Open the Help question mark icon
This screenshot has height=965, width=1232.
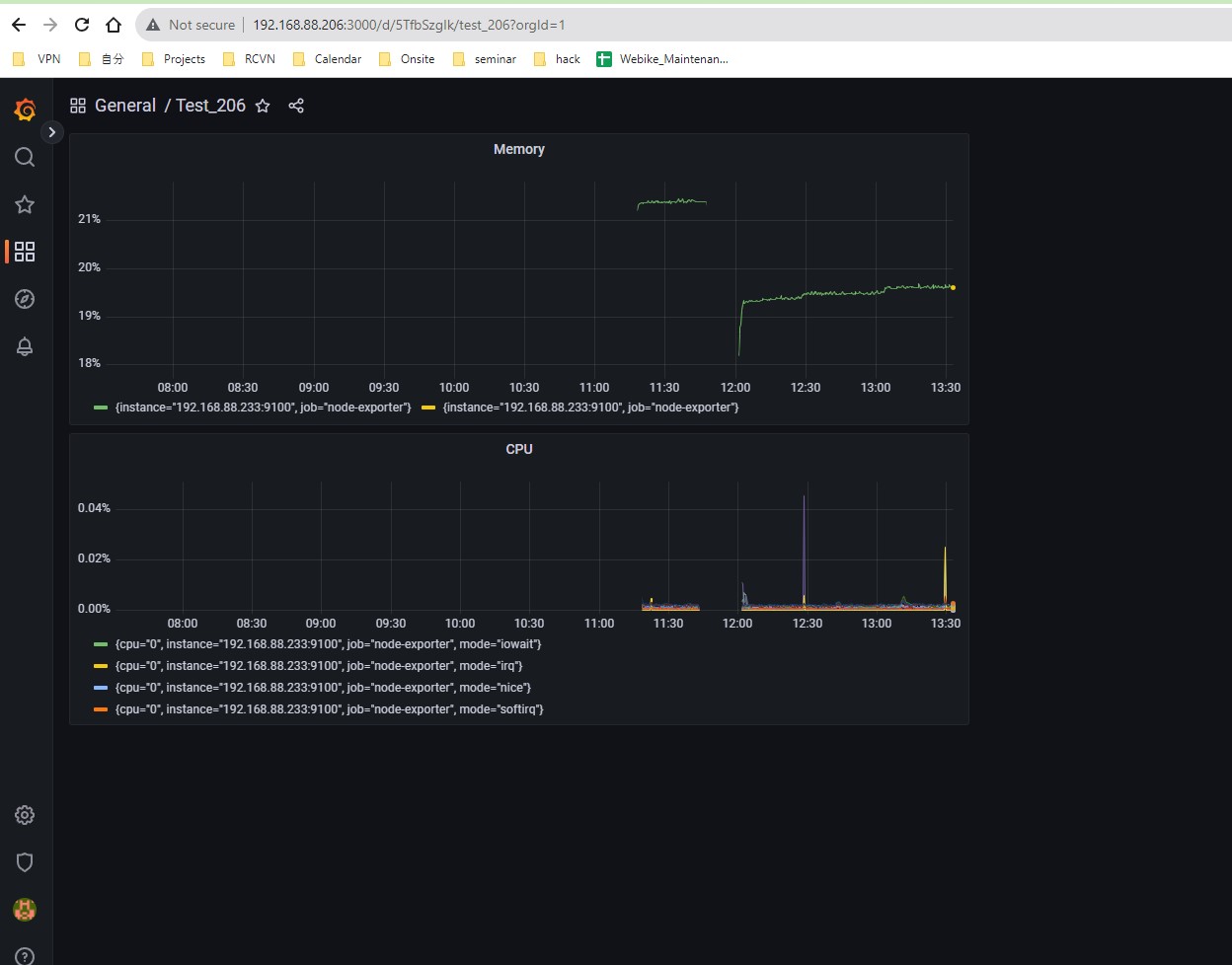[x=24, y=955]
